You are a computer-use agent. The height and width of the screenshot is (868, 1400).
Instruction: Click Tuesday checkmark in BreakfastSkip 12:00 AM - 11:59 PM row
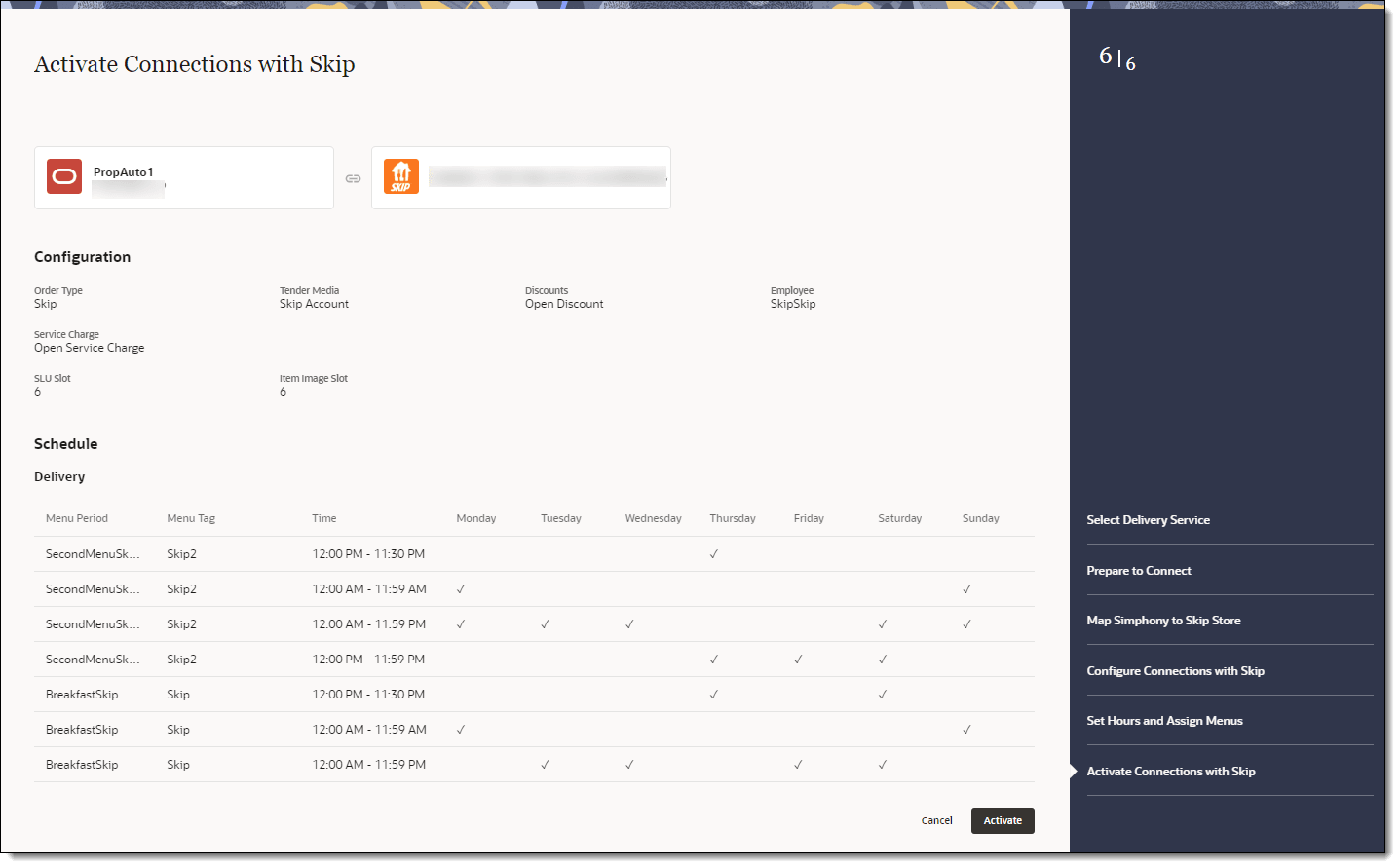[545, 765]
